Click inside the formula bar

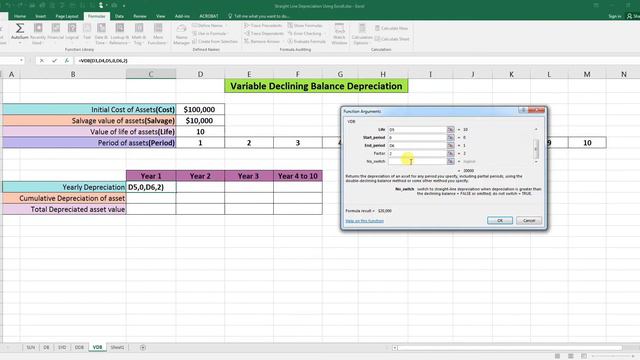click(x=355, y=60)
